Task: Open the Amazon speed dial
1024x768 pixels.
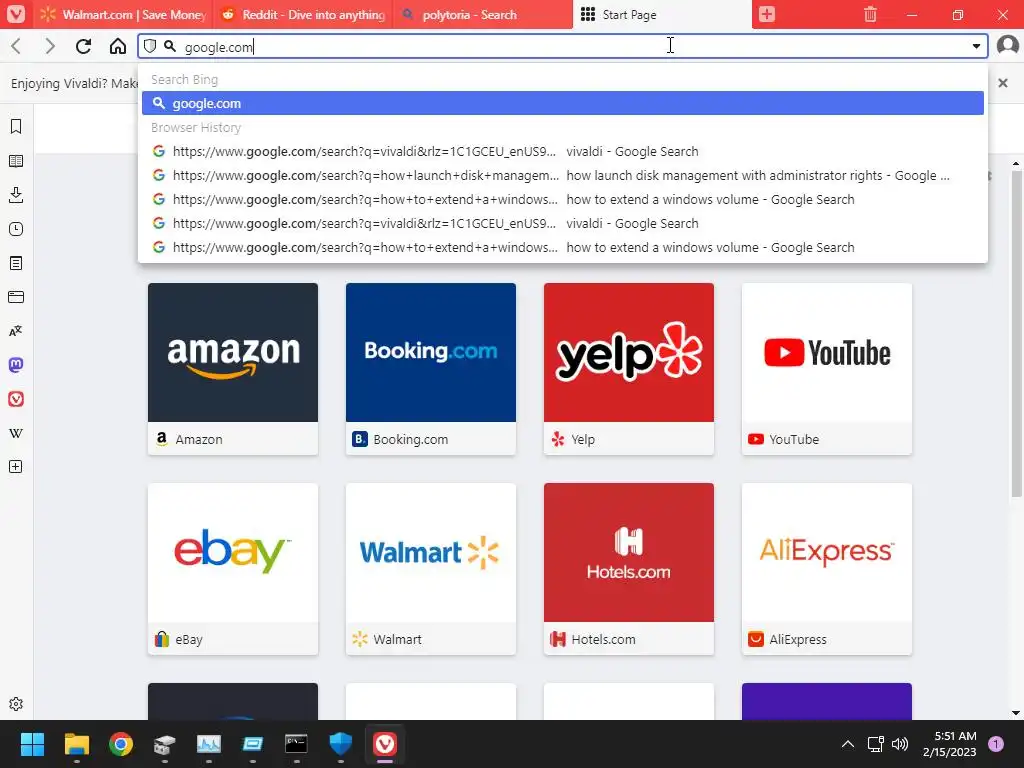Action: [x=233, y=369]
